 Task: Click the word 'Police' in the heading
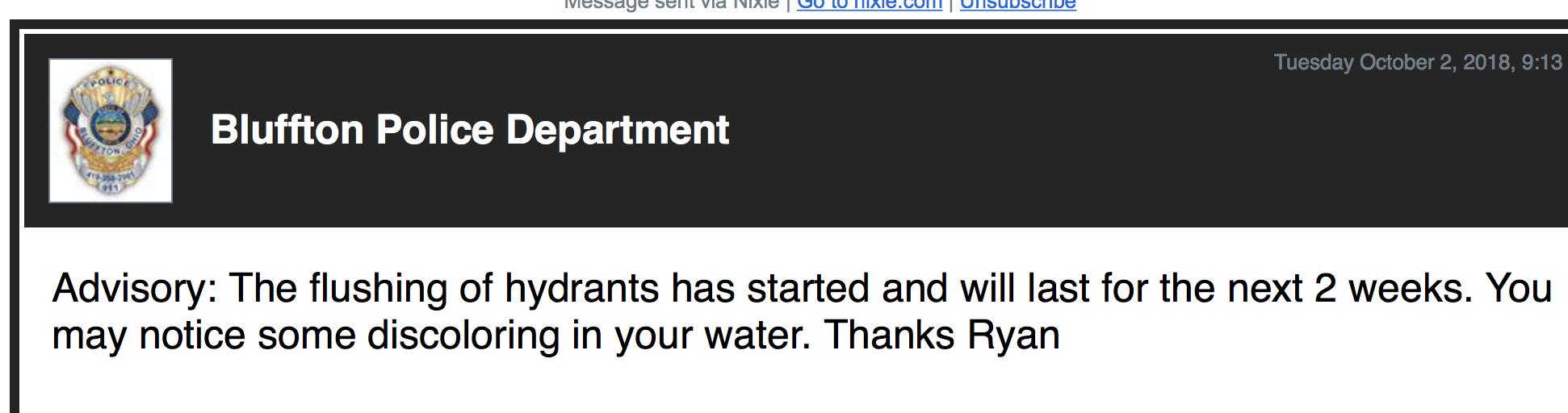coord(435,130)
